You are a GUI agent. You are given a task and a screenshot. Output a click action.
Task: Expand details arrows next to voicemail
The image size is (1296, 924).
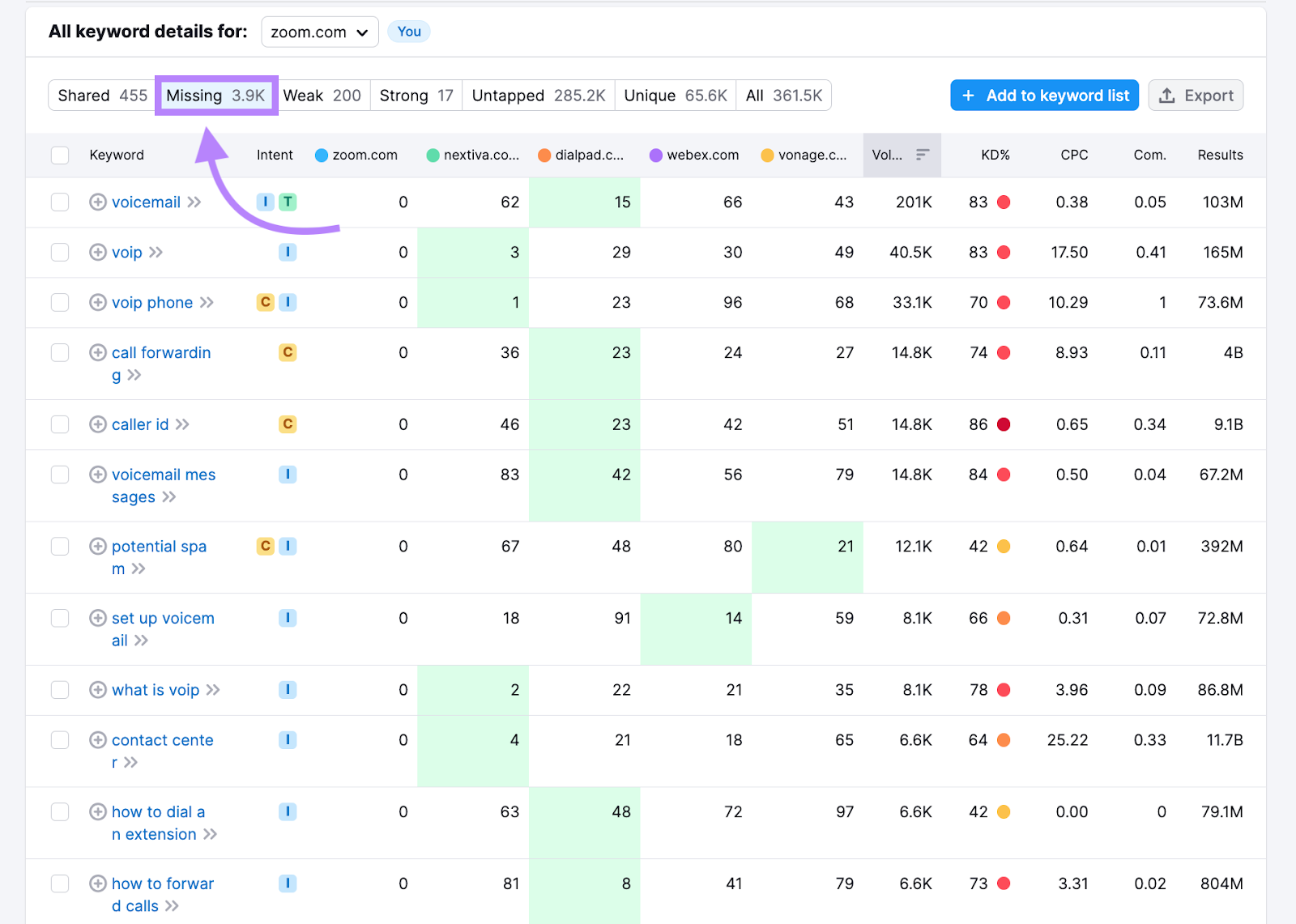[194, 202]
